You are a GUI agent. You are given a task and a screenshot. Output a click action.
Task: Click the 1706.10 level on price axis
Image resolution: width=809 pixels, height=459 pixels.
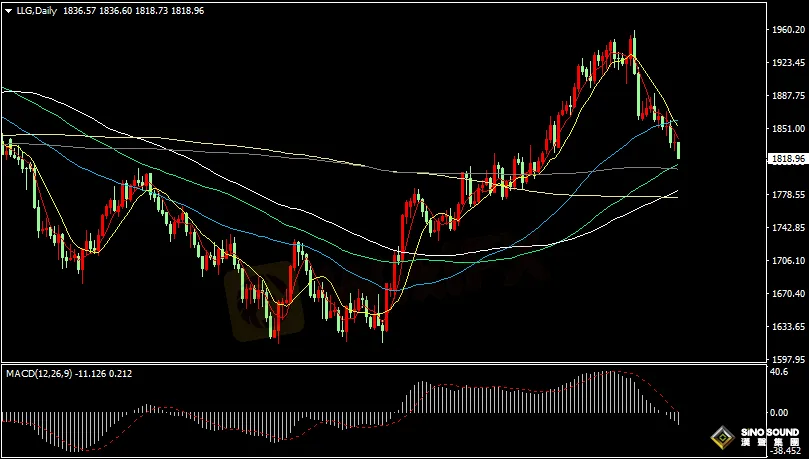[x=789, y=261]
